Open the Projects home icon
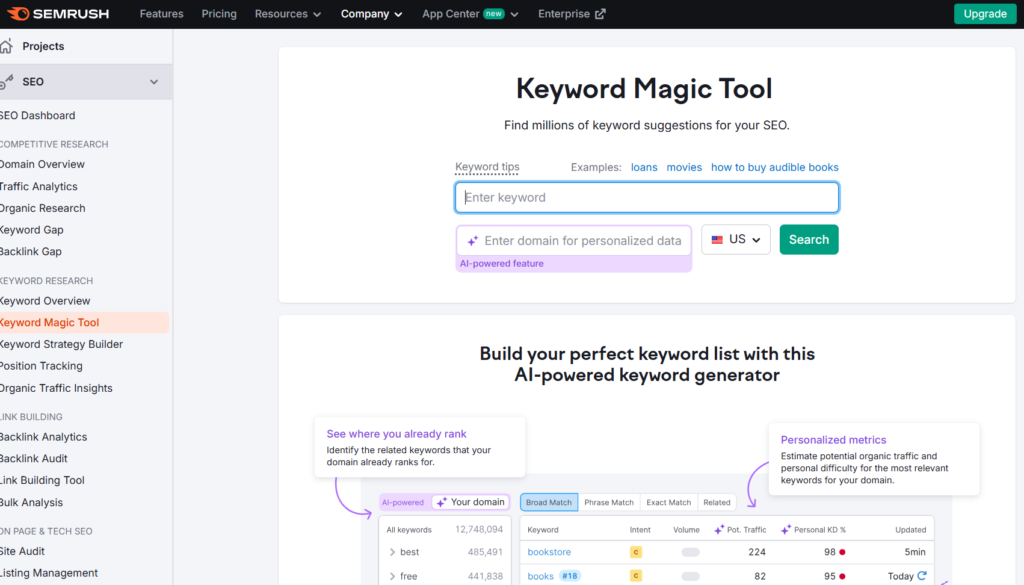Screen dimensions: 1024x585 click(x=7, y=46)
